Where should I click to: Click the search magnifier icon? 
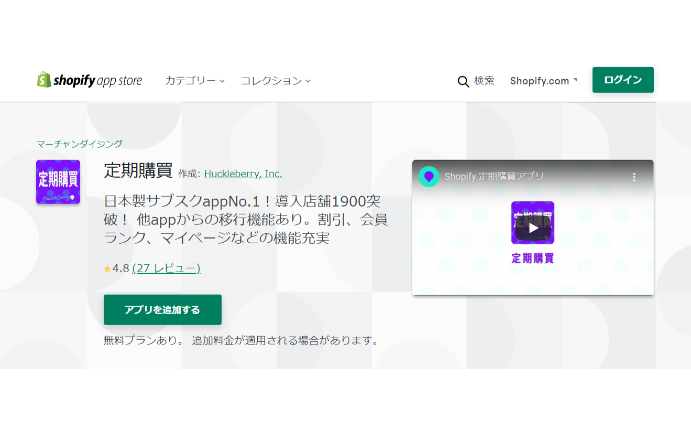[463, 81]
